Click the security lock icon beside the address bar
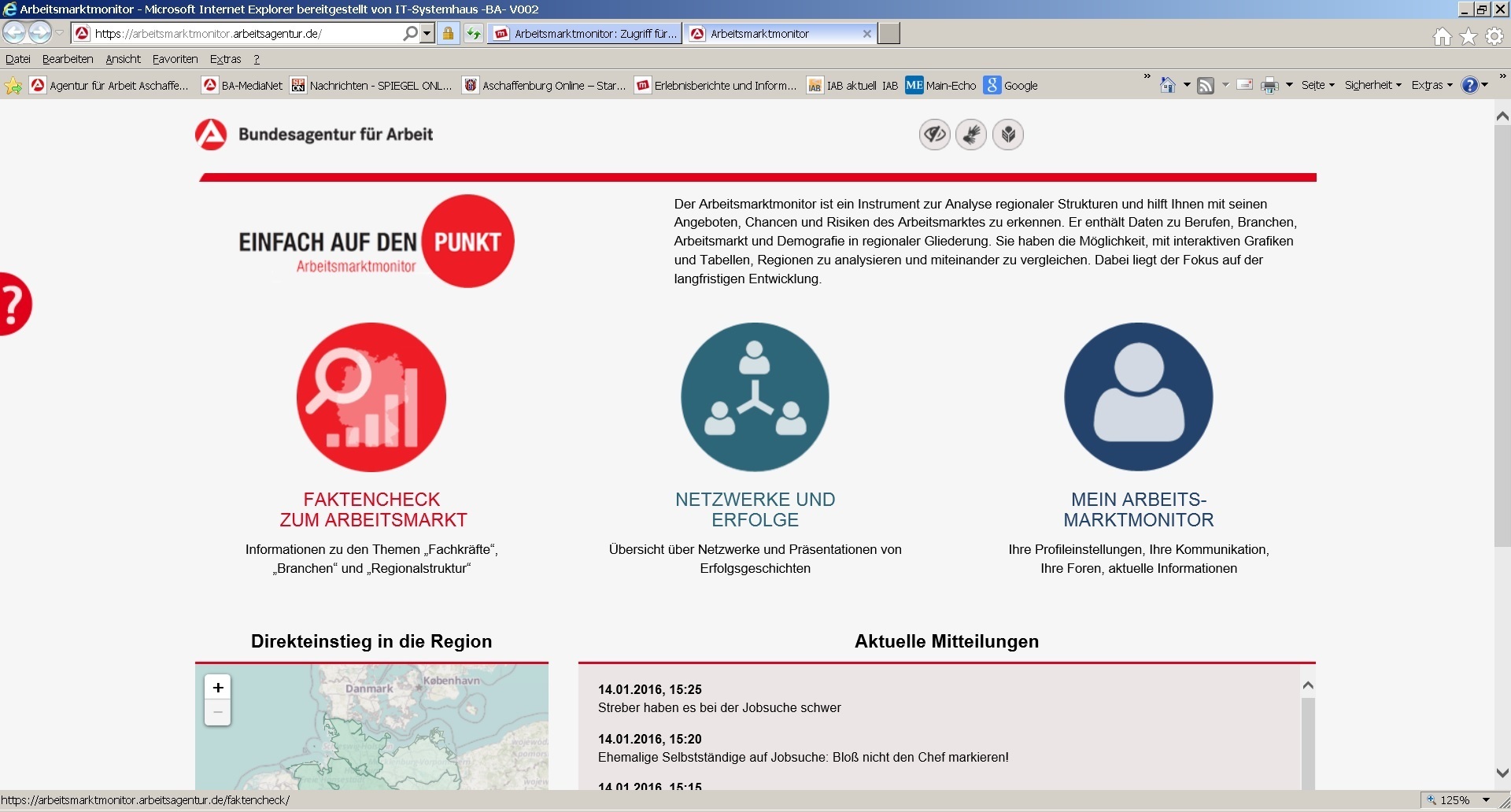 coord(448,34)
